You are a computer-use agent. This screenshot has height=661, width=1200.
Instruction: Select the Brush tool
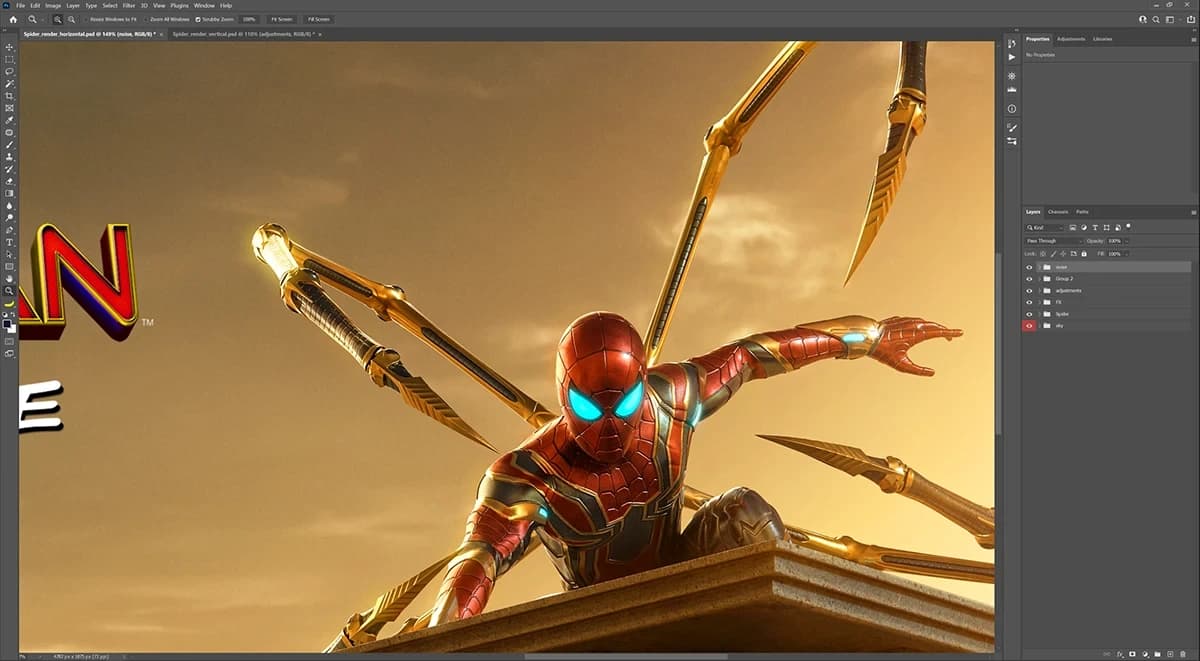tap(10, 145)
